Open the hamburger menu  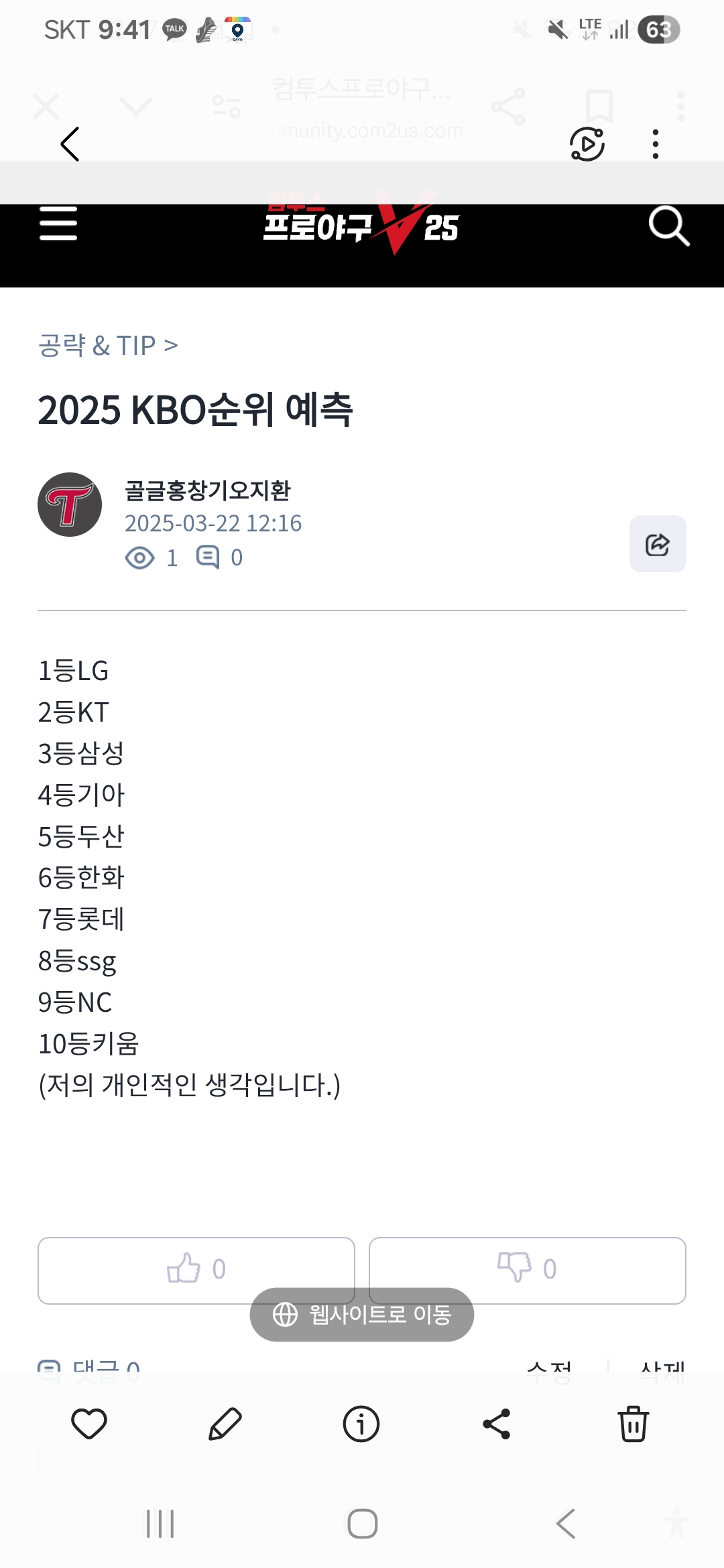58,224
